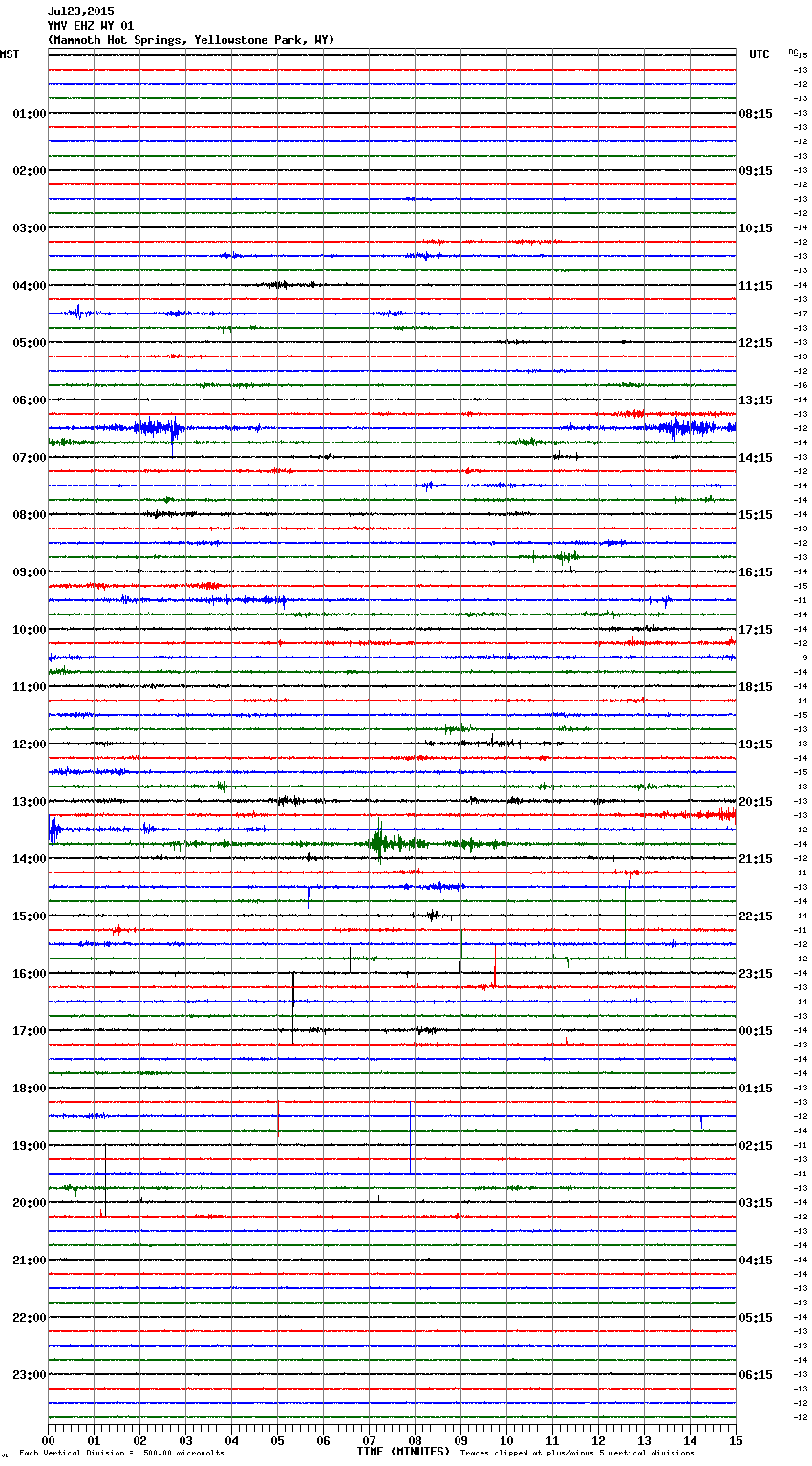
Task: Click minute tick 00 on time axis
Action: pyautogui.click(x=48, y=1440)
